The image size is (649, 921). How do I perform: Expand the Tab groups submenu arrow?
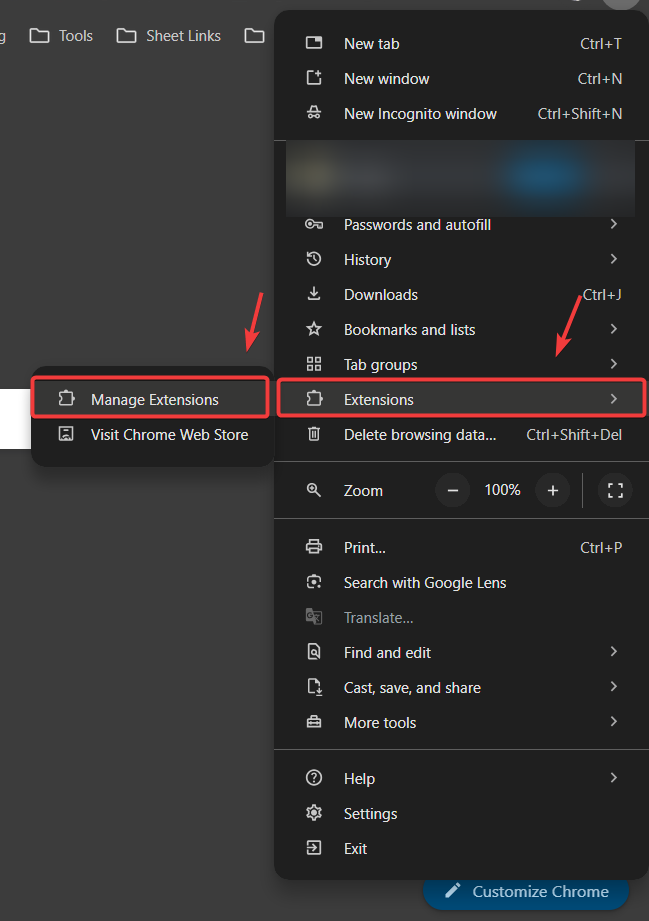614,364
